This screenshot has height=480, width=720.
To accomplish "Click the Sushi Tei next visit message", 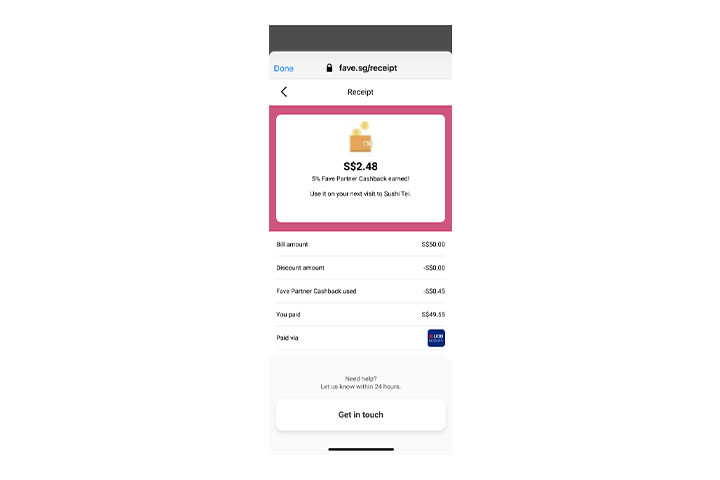I will pyautogui.click(x=360, y=194).
